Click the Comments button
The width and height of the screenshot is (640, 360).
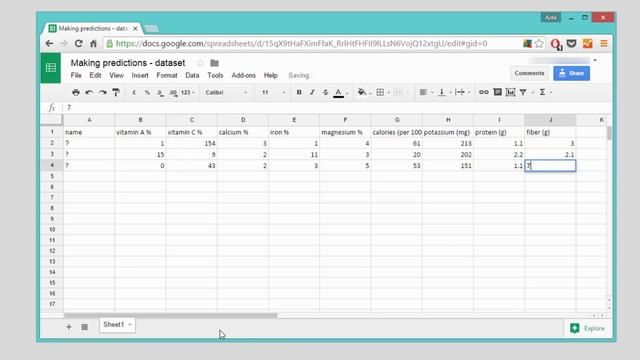[x=529, y=73]
